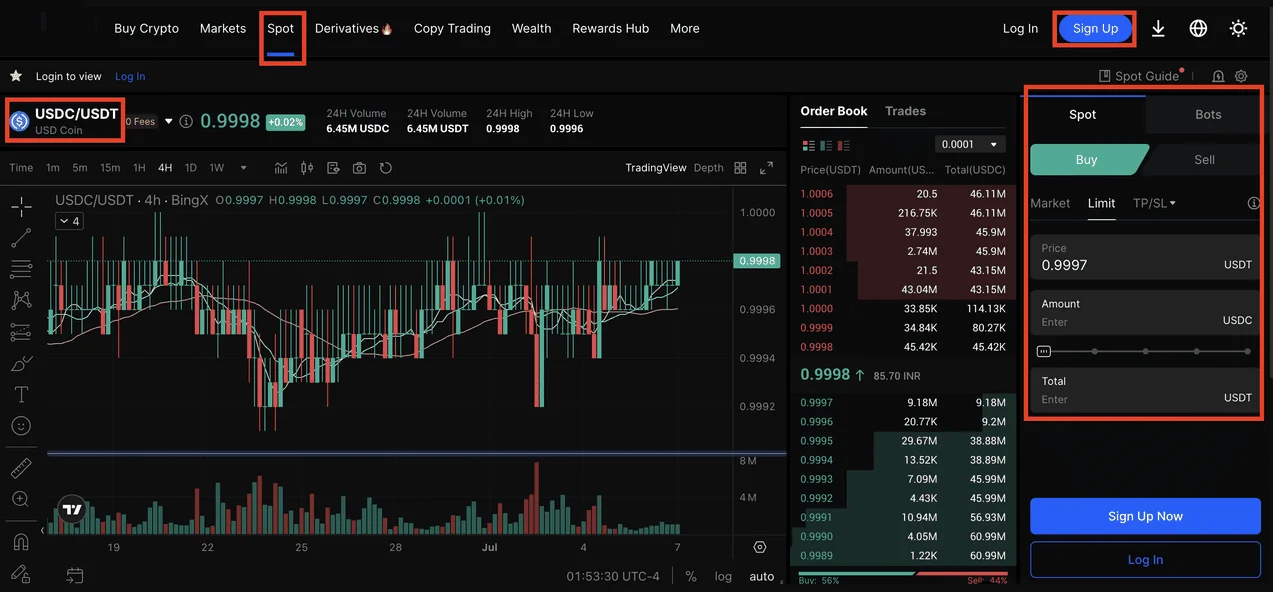The height and width of the screenshot is (592, 1273).
Task: Open the more timeframes dropdown
Action: pos(243,168)
